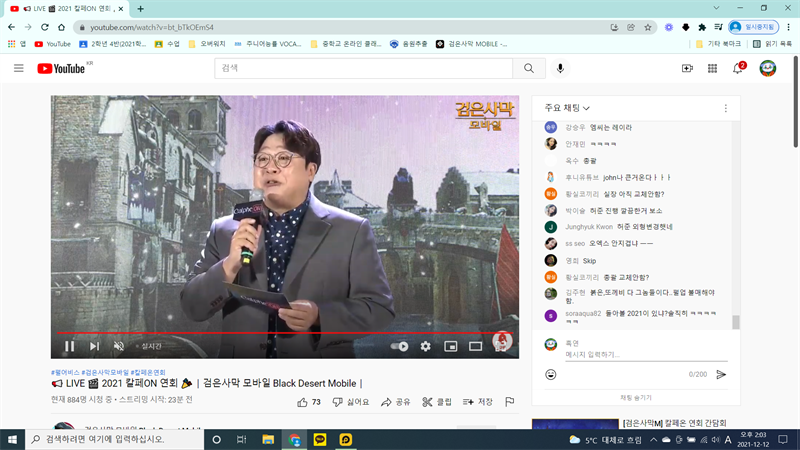
Task: Enable miniplayer mode
Action: coord(451,346)
